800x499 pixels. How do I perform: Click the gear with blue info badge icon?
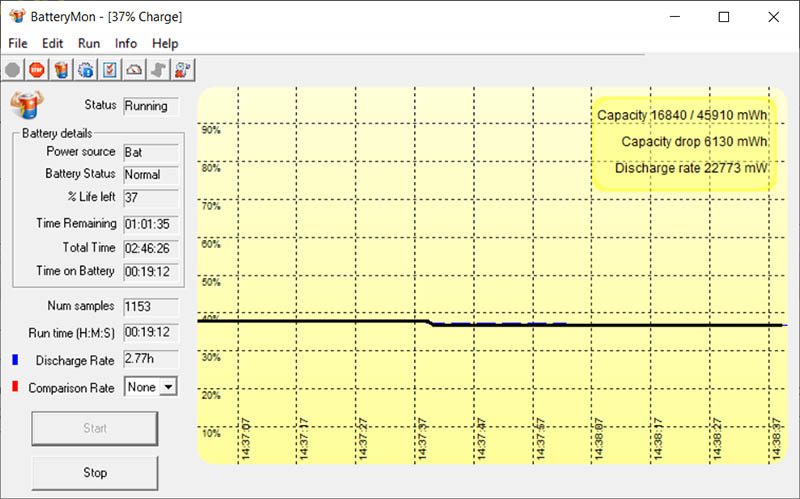pyautogui.click(x=86, y=70)
